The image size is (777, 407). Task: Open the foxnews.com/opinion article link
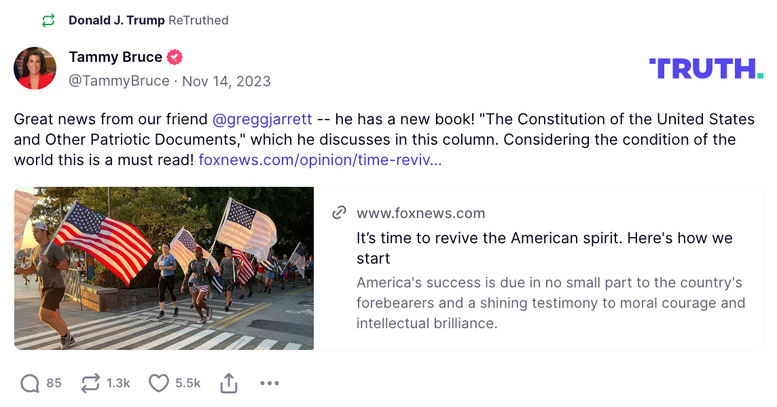320,159
